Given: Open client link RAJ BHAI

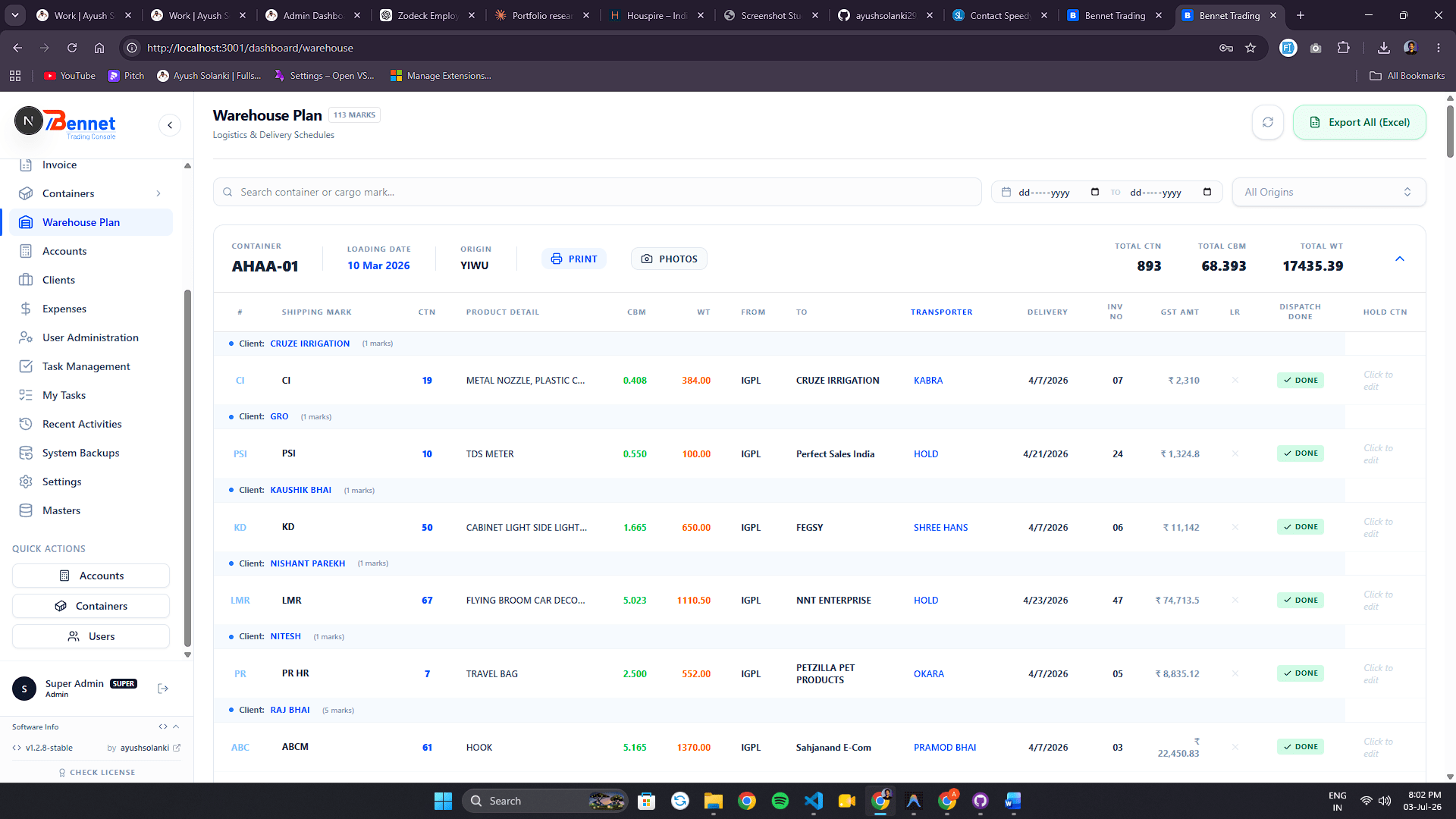Looking at the screenshot, I should click(290, 710).
